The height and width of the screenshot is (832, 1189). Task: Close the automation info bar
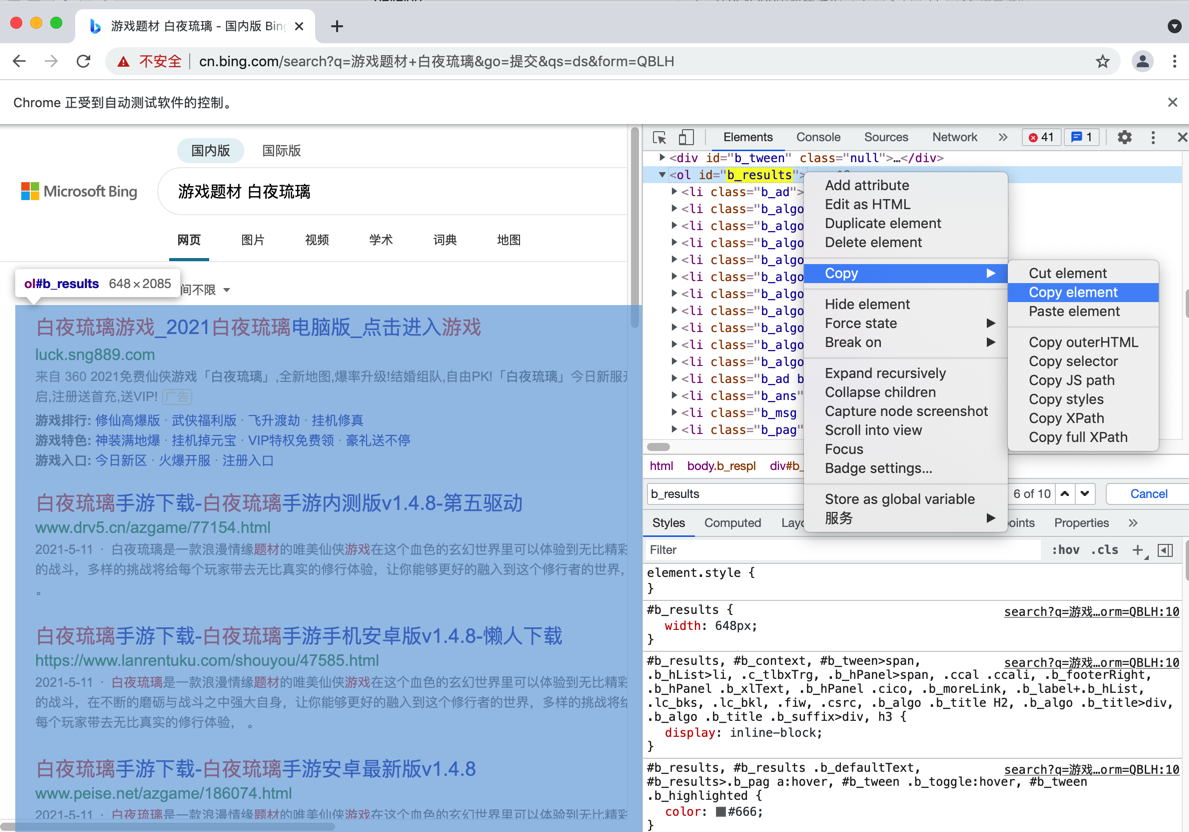click(1172, 102)
